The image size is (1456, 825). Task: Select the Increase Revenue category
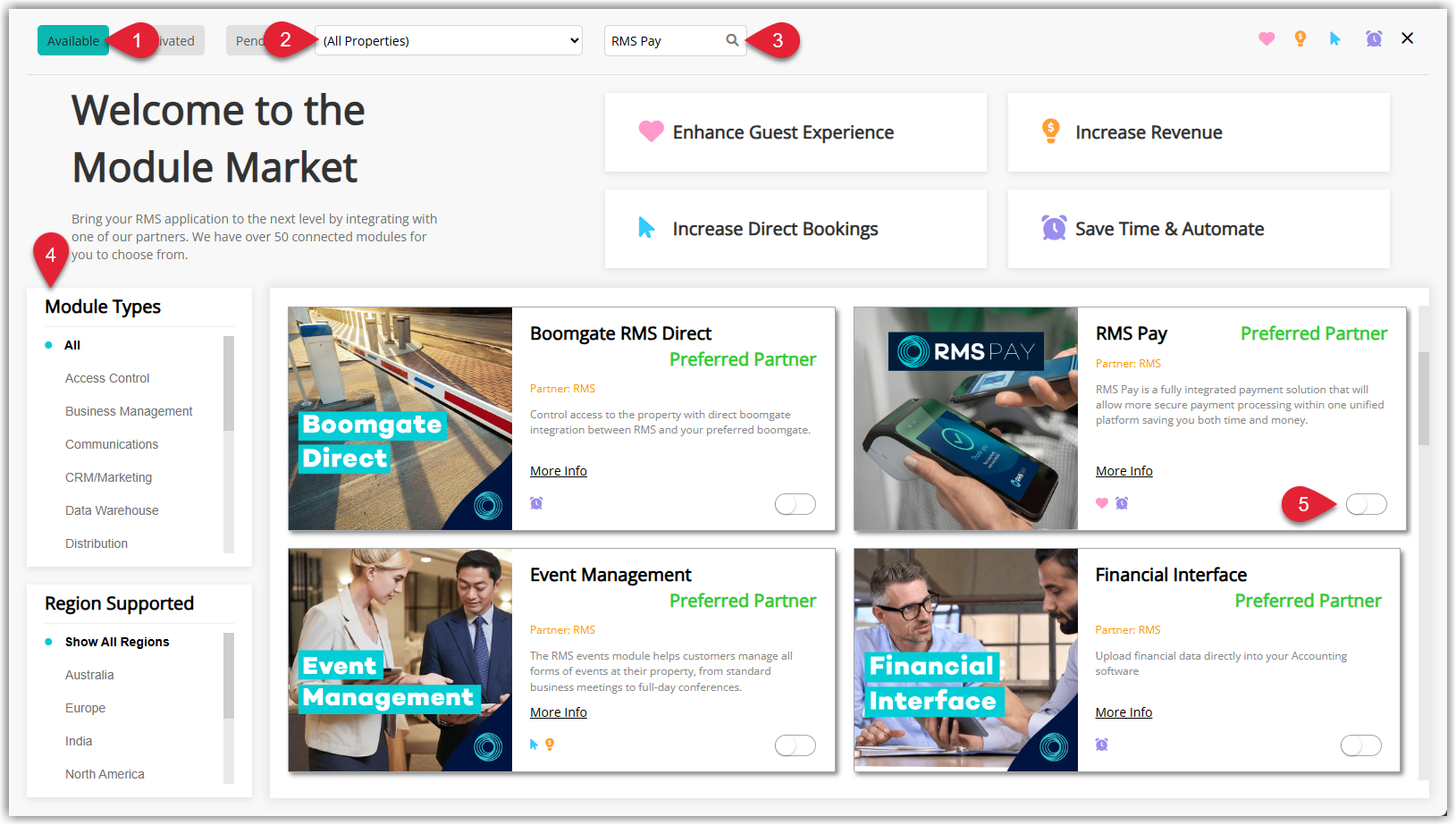[1199, 132]
